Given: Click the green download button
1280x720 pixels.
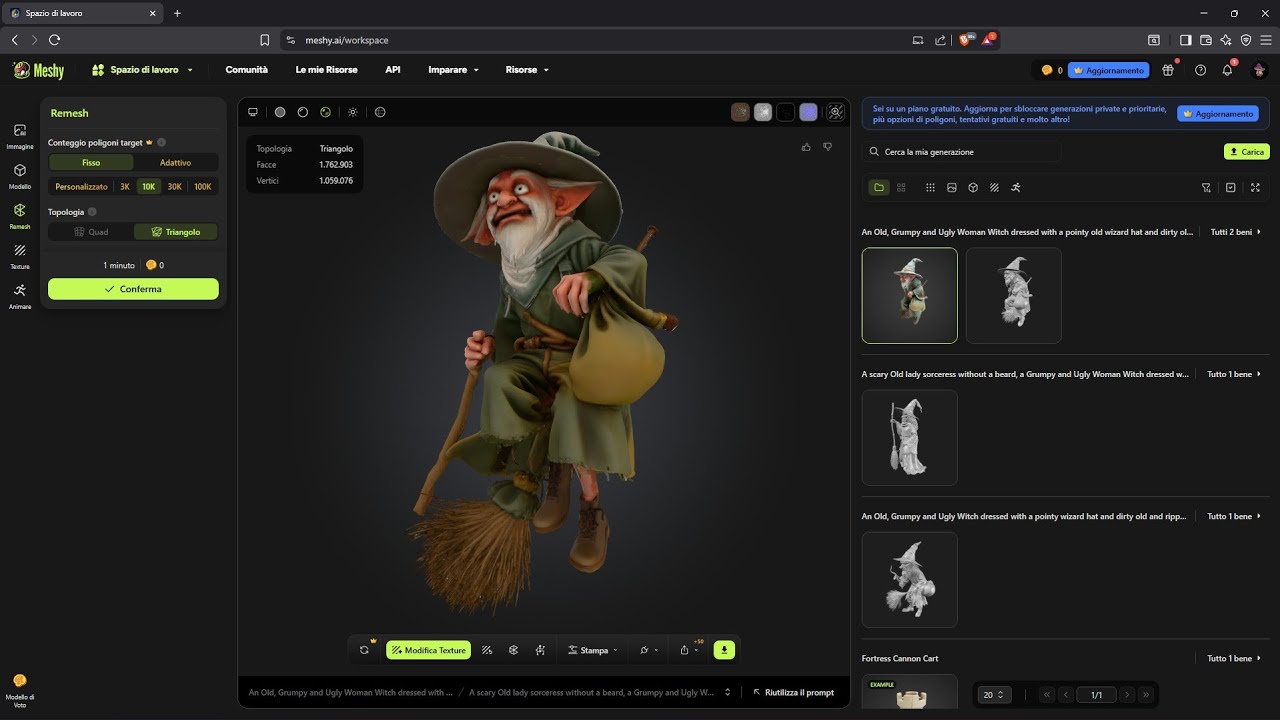Looking at the screenshot, I should tap(724, 650).
